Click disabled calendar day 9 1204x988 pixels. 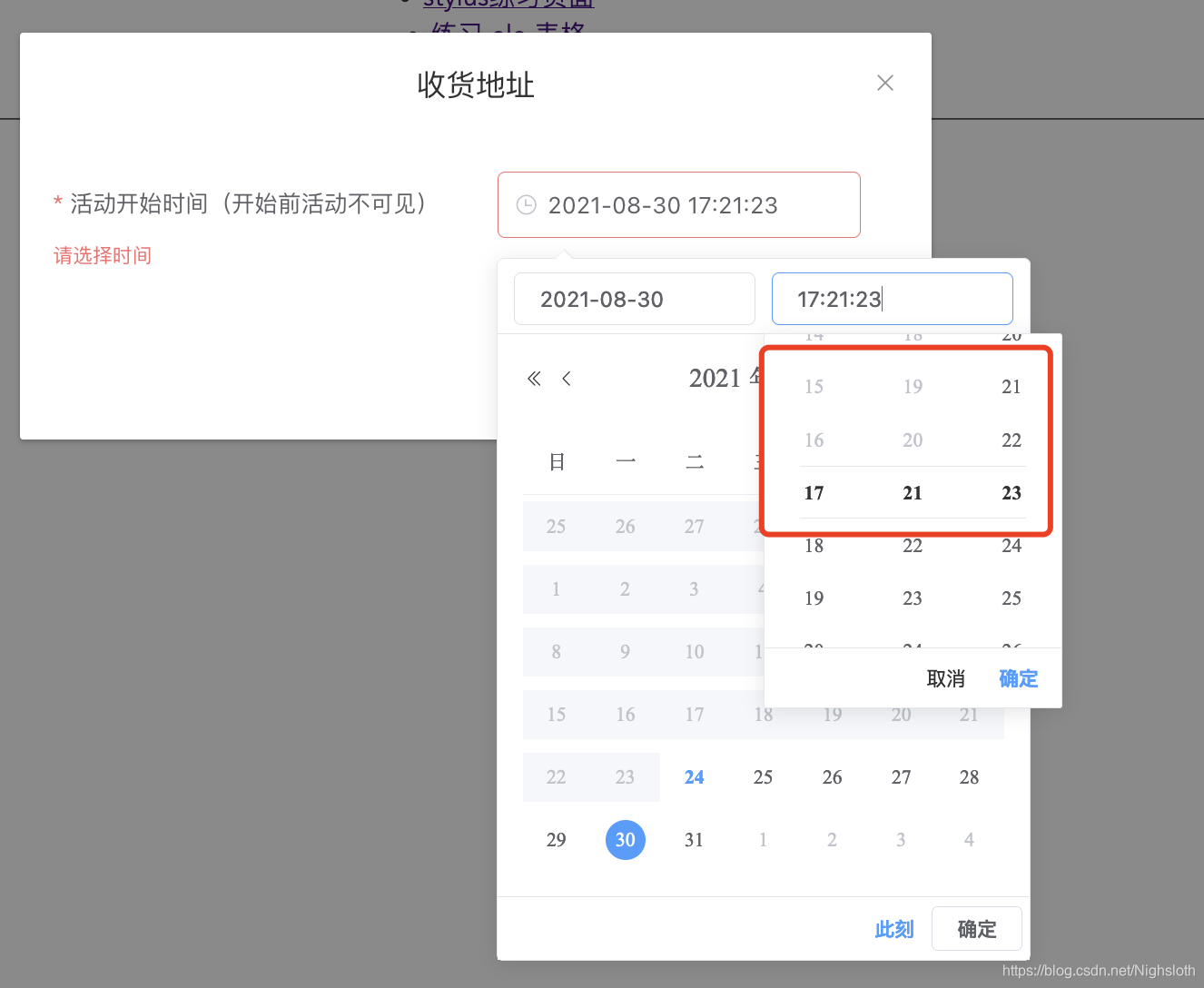pyautogui.click(x=626, y=652)
